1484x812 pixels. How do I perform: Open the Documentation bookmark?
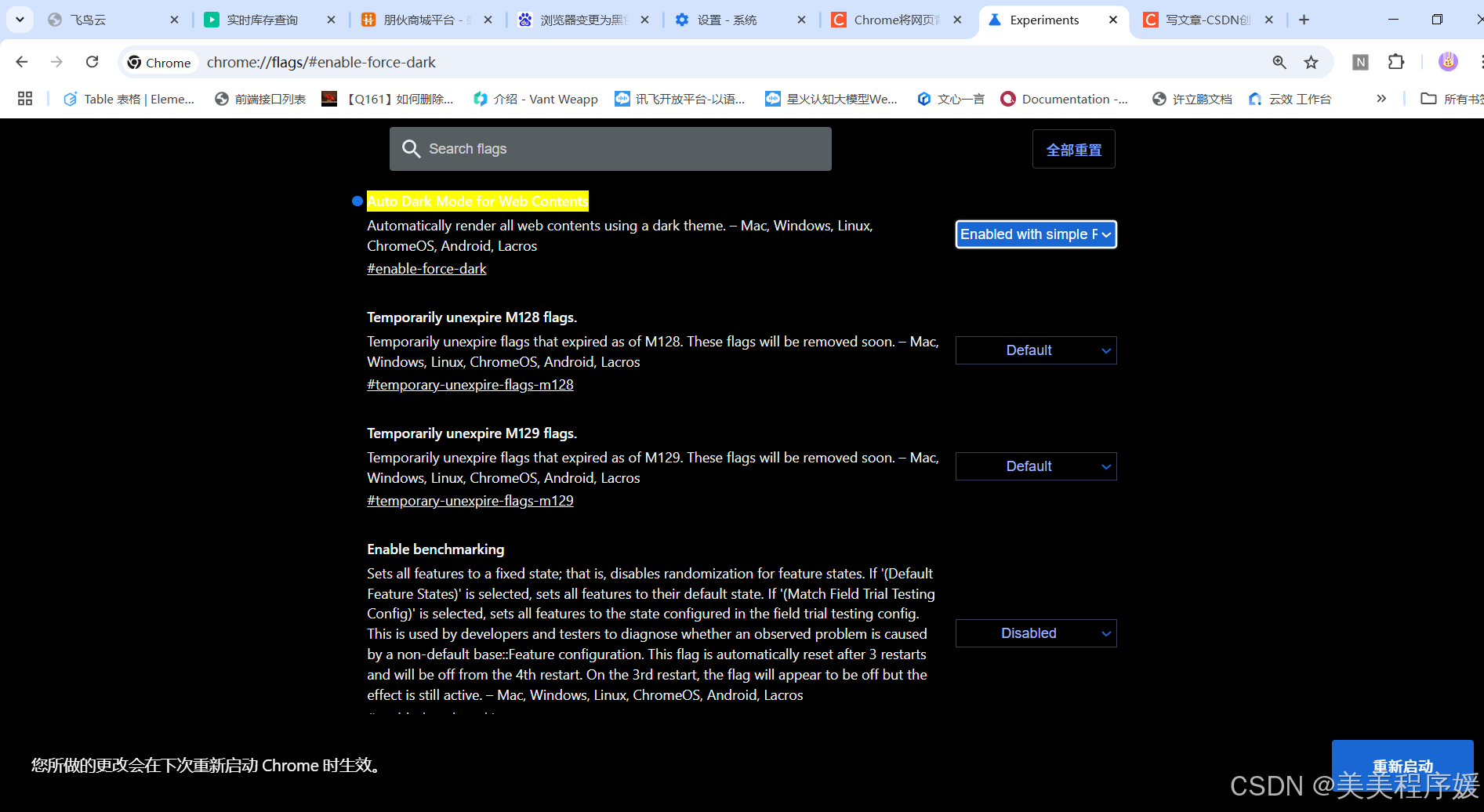[1065, 99]
